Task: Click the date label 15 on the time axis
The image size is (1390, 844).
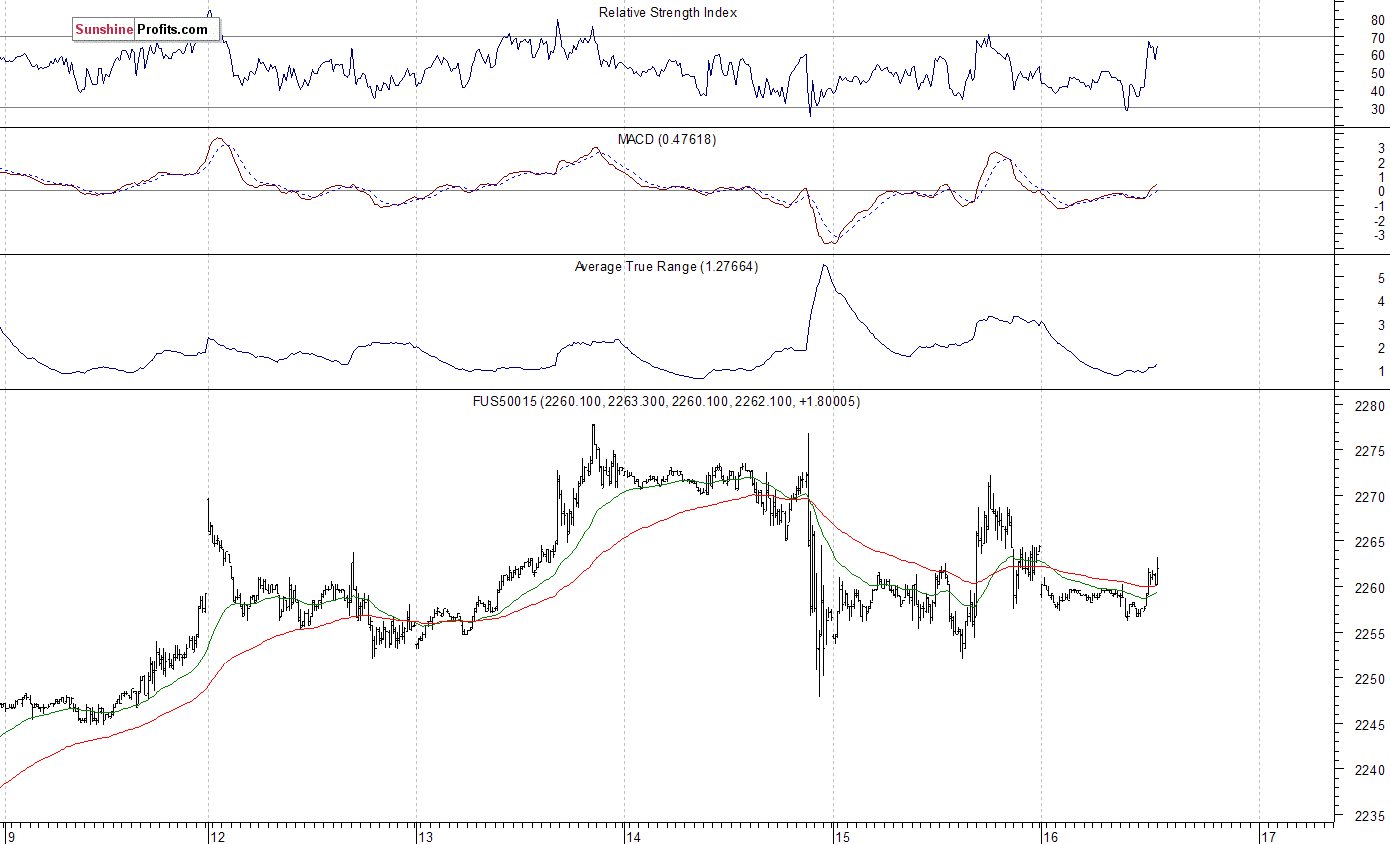Action: [x=842, y=836]
